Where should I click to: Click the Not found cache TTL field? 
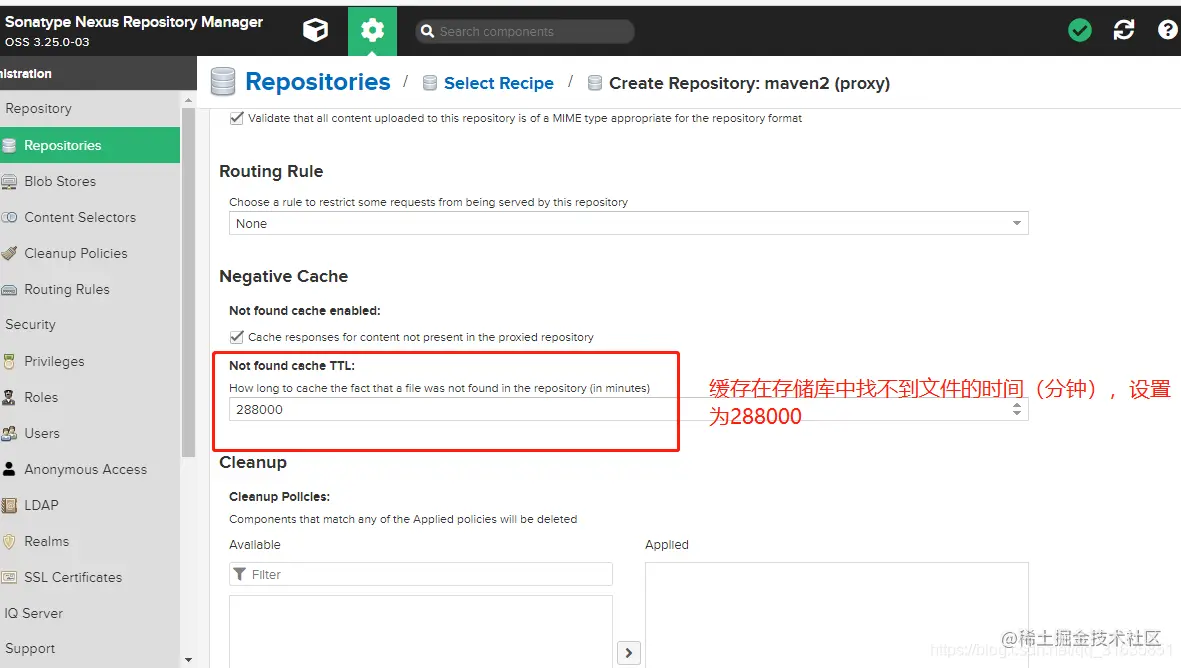click(629, 409)
